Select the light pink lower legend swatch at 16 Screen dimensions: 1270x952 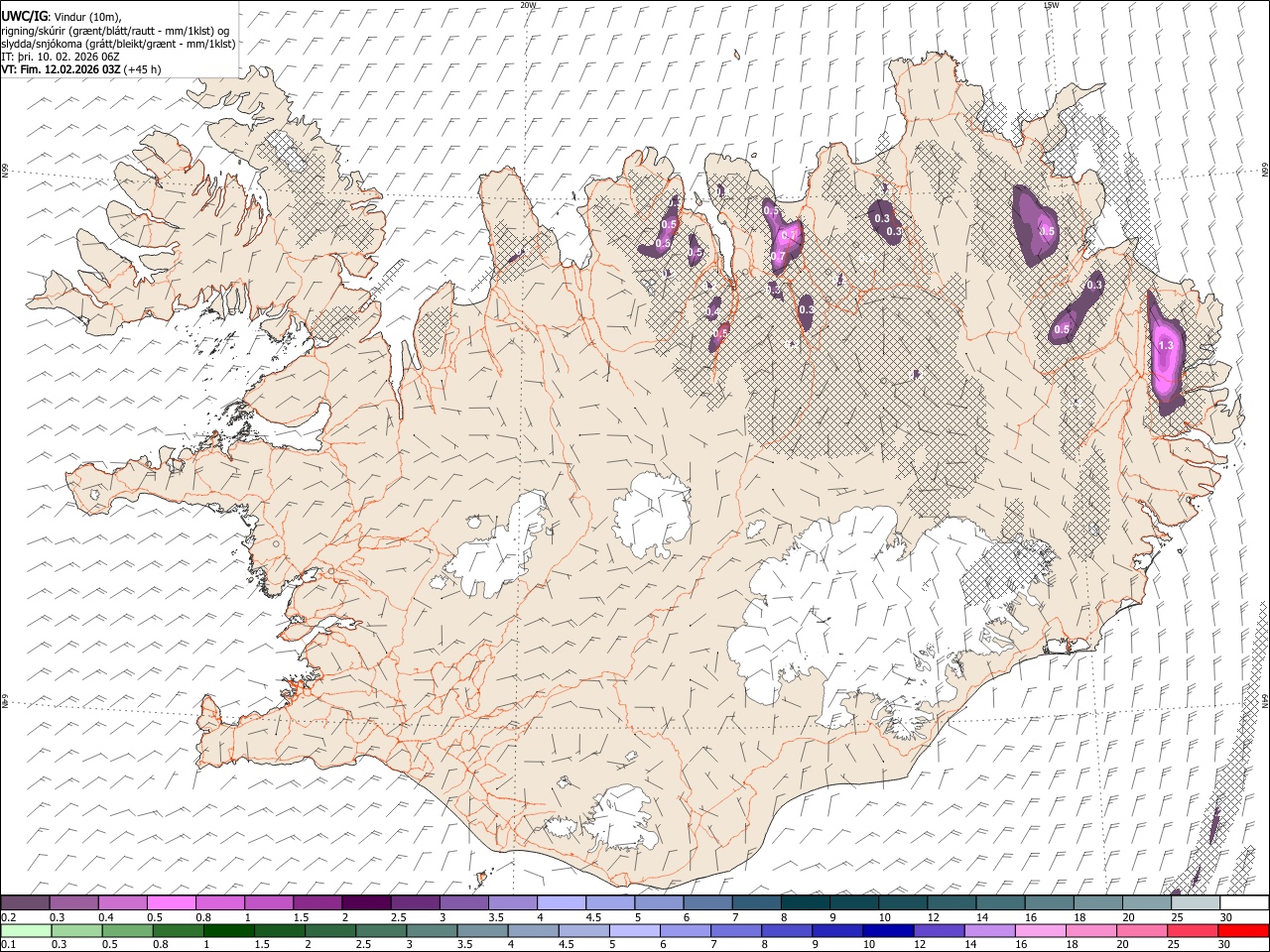tap(1039, 930)
